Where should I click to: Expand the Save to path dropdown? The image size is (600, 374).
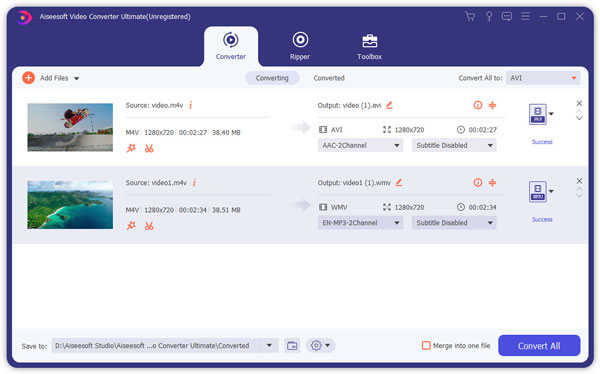[269, 346]
